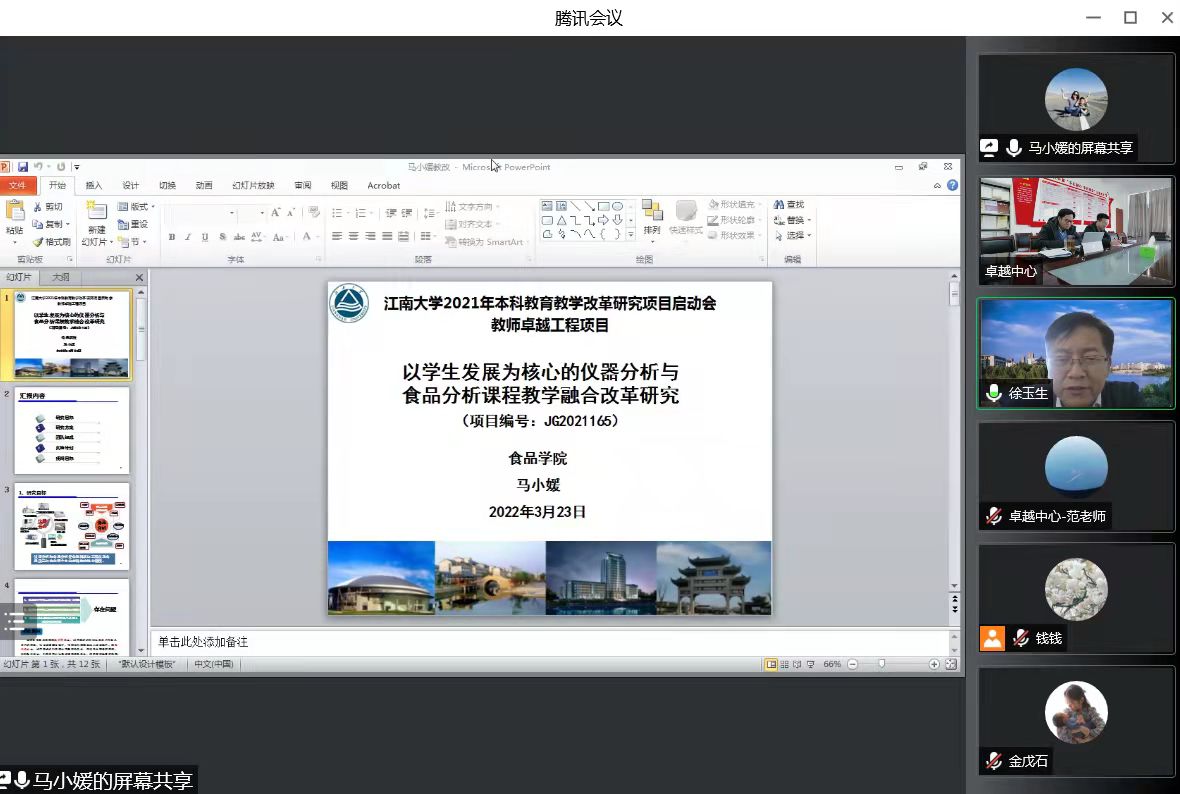Toggle Underline text formatting
The width and height of the screenshot is (1180, 794).
click(x=205, y=237)
